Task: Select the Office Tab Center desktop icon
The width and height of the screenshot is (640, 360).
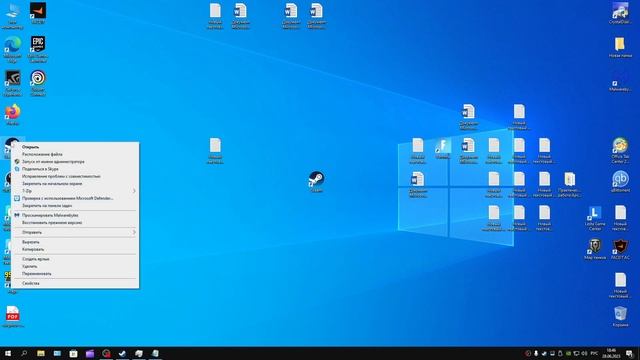Action: click(x=620, y=151)
